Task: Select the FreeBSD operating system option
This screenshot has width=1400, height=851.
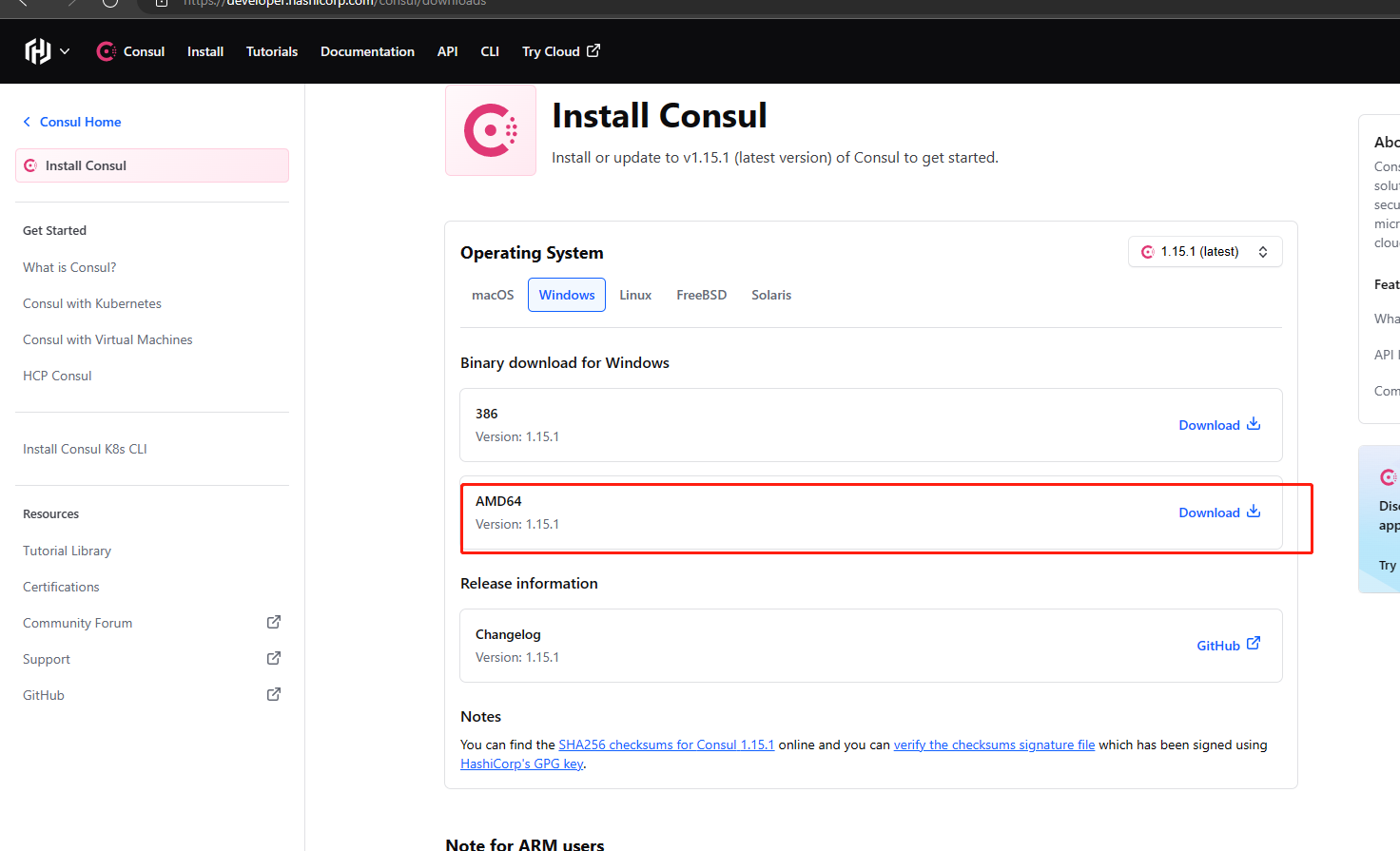Action: pyautogui.click(x=701, y=295)
